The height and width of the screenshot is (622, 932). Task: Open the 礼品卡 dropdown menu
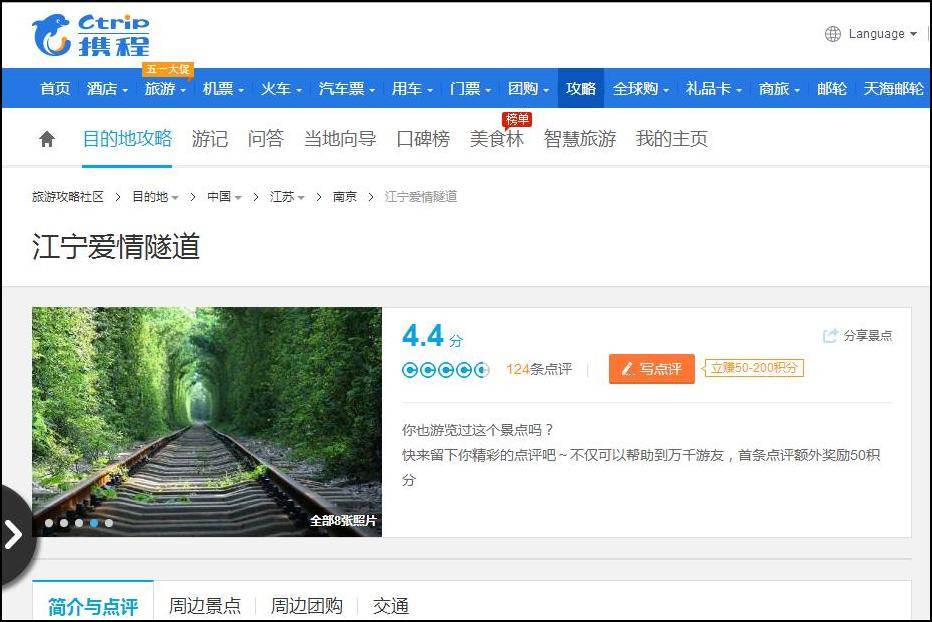[714, 89]
